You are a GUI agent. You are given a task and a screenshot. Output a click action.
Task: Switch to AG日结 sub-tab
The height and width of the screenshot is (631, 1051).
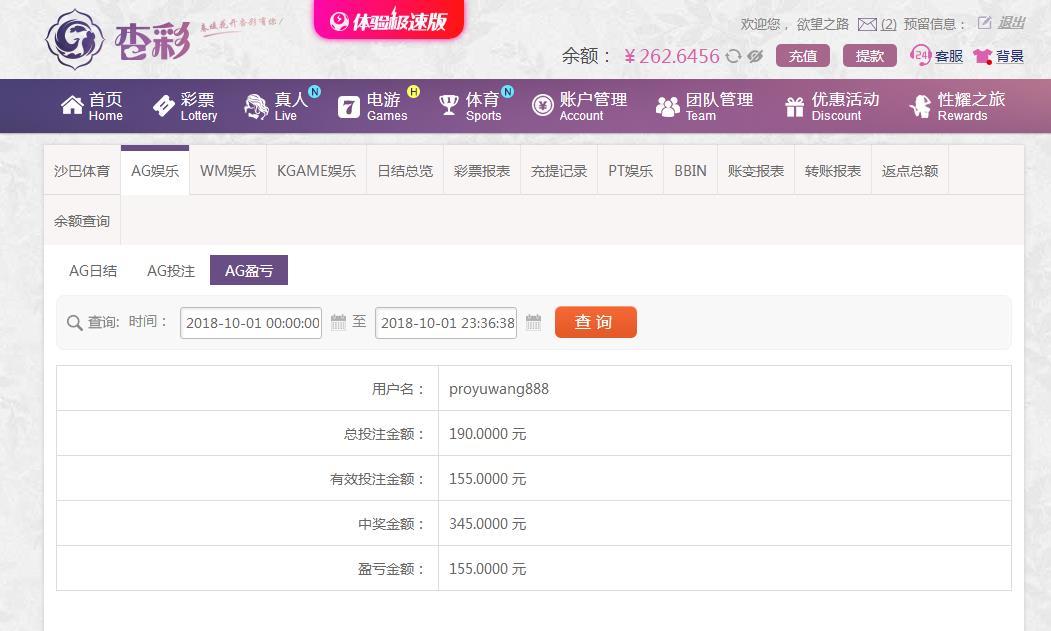tap(93, 271)
